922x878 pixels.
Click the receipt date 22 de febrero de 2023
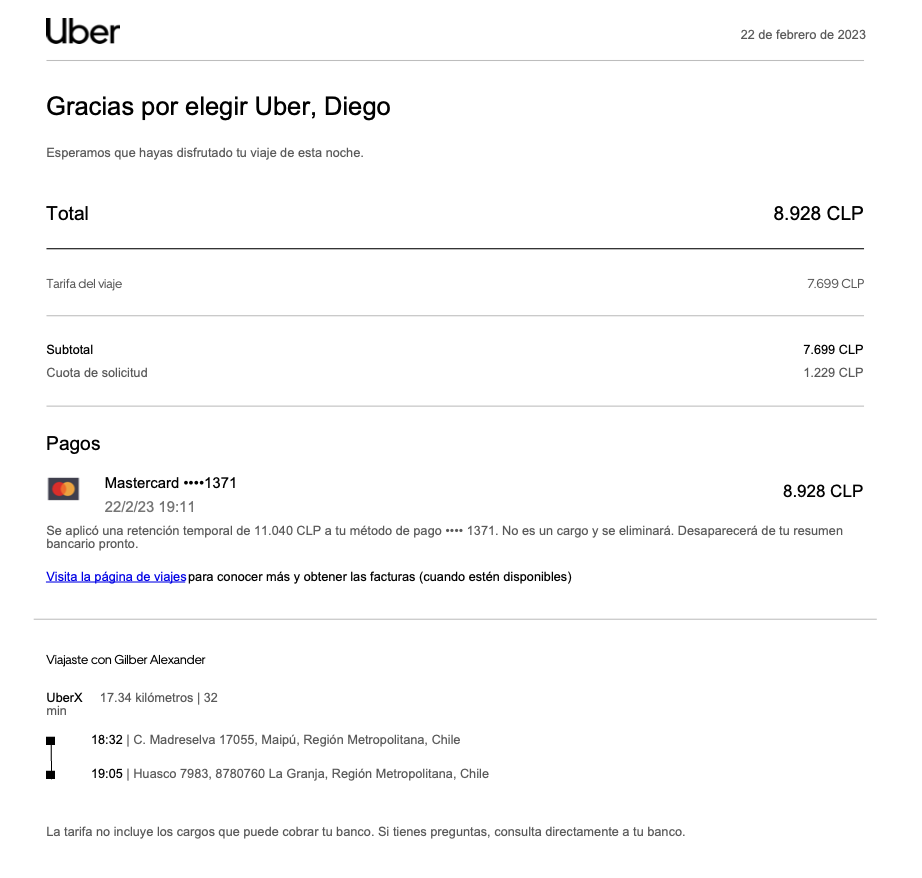pos(802,34)
